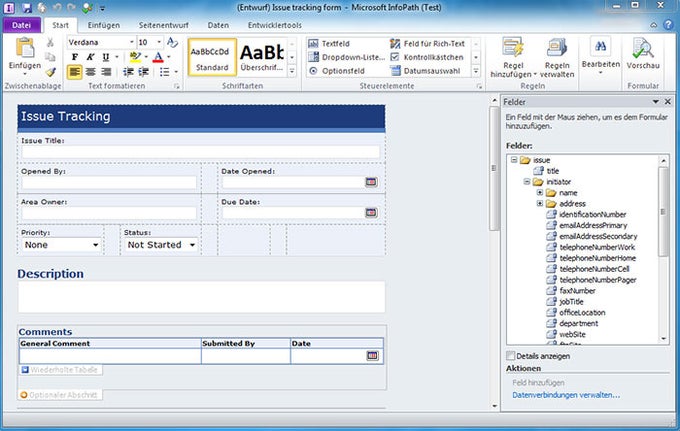Image resolution: width=680 pixels, height=431 pixels.
Task: Collapse the initiator folder node
Action: (x=526, y=182)
